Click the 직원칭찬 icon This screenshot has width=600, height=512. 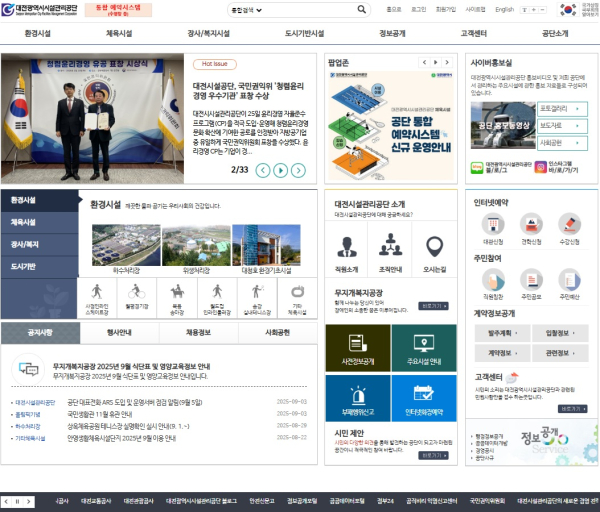point(493,280)
